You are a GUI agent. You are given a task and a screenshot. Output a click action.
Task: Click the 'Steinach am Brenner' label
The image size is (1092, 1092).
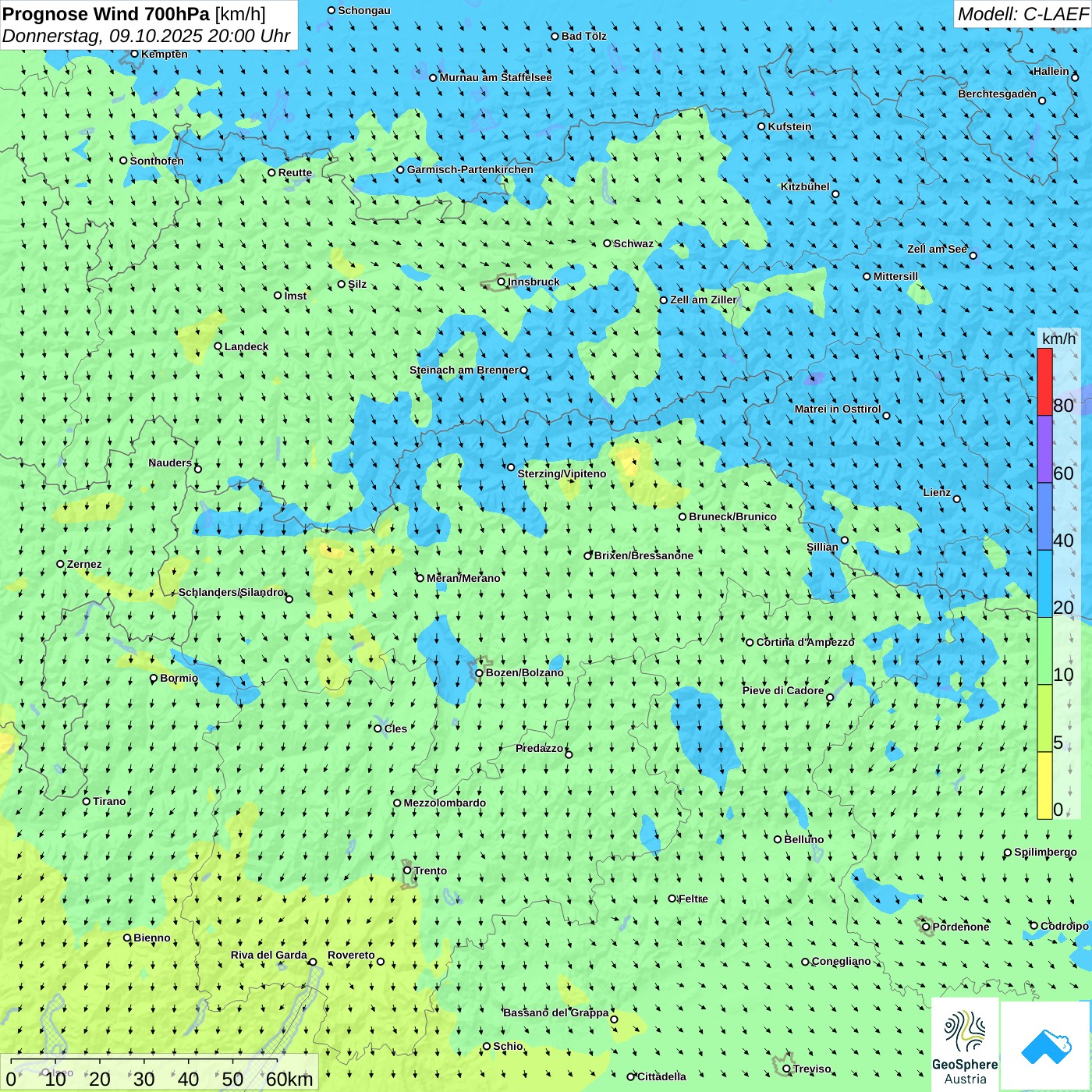pos(463,370)
